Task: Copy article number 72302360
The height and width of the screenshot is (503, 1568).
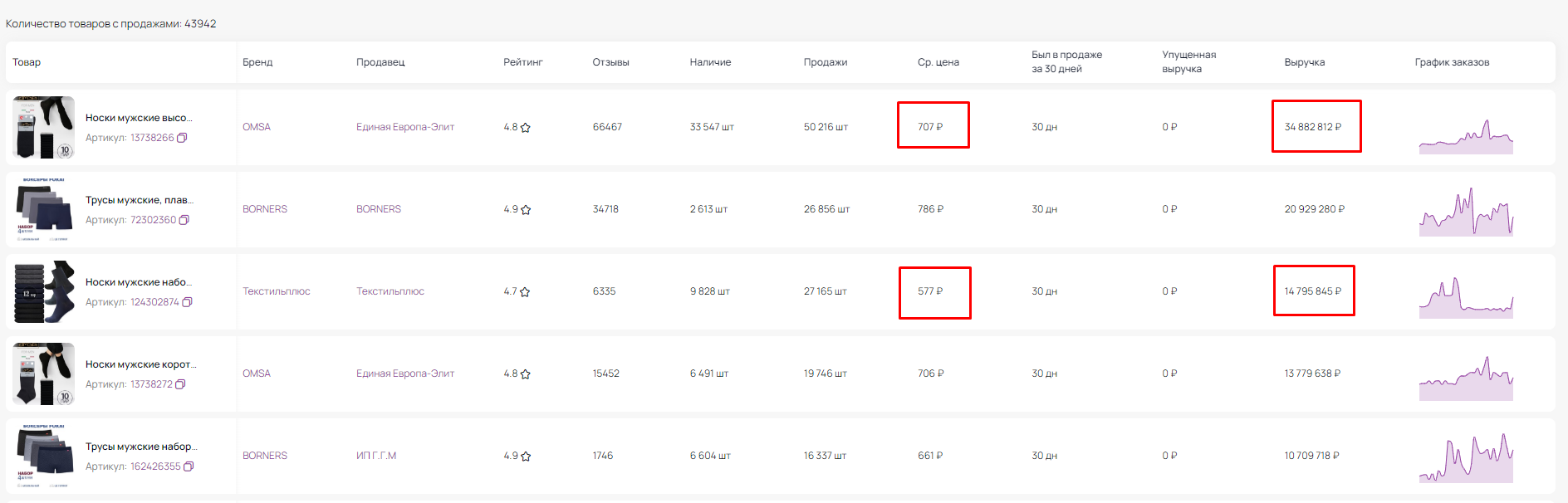Action: click(x=184, y=220)
